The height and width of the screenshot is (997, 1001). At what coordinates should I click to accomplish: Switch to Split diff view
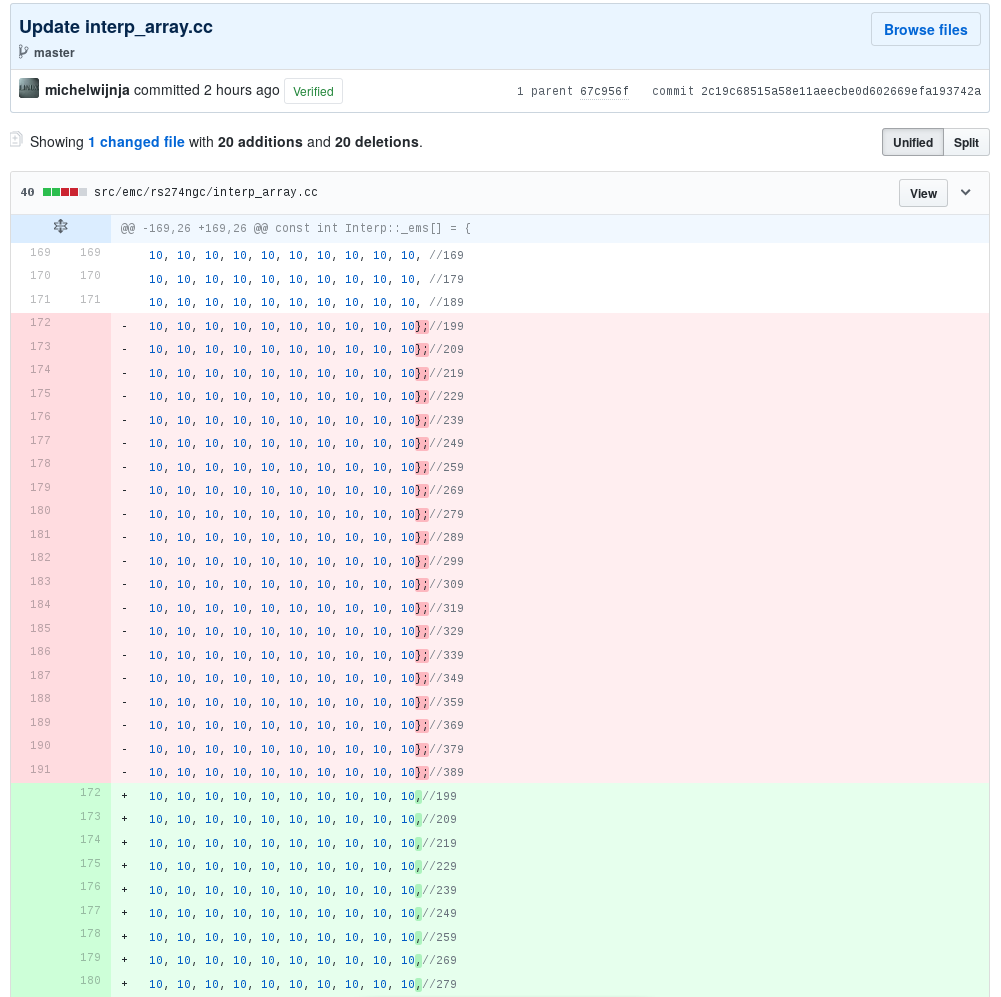[x=965, y=142]
